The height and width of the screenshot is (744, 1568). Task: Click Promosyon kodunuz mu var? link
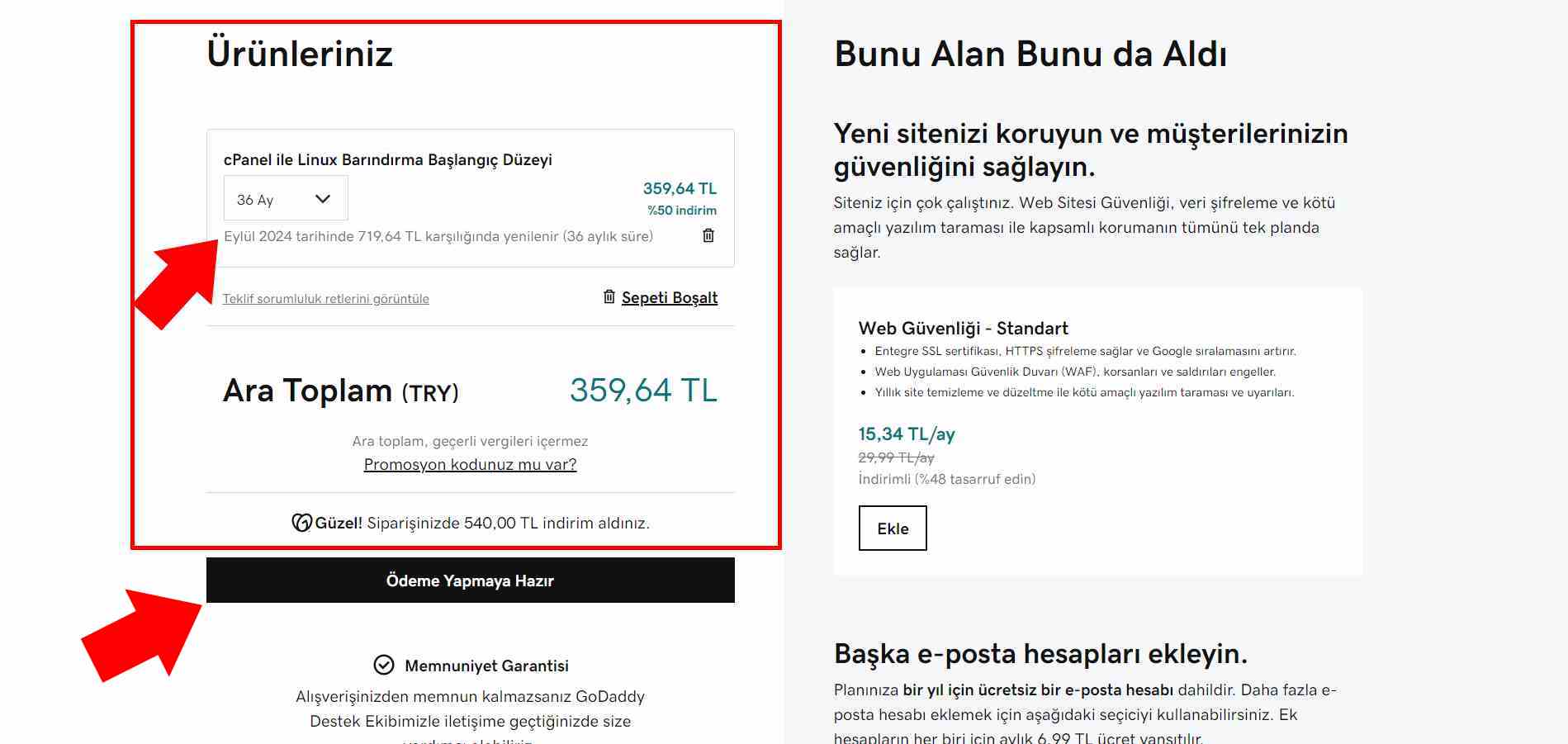pyautogui.click(x=470, y=464)
